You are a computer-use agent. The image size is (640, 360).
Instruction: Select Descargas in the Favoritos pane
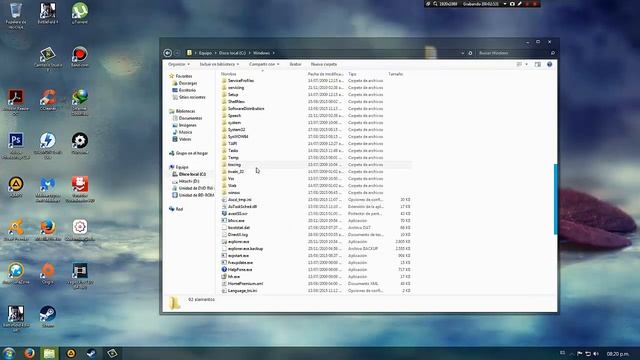pos(188,83)
